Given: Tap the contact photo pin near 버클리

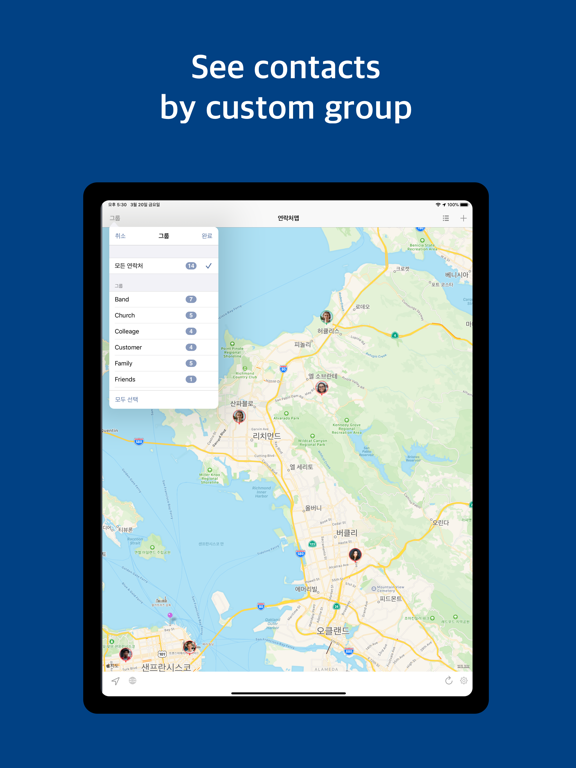Looking at the screenshot, I should pos(355,555).
